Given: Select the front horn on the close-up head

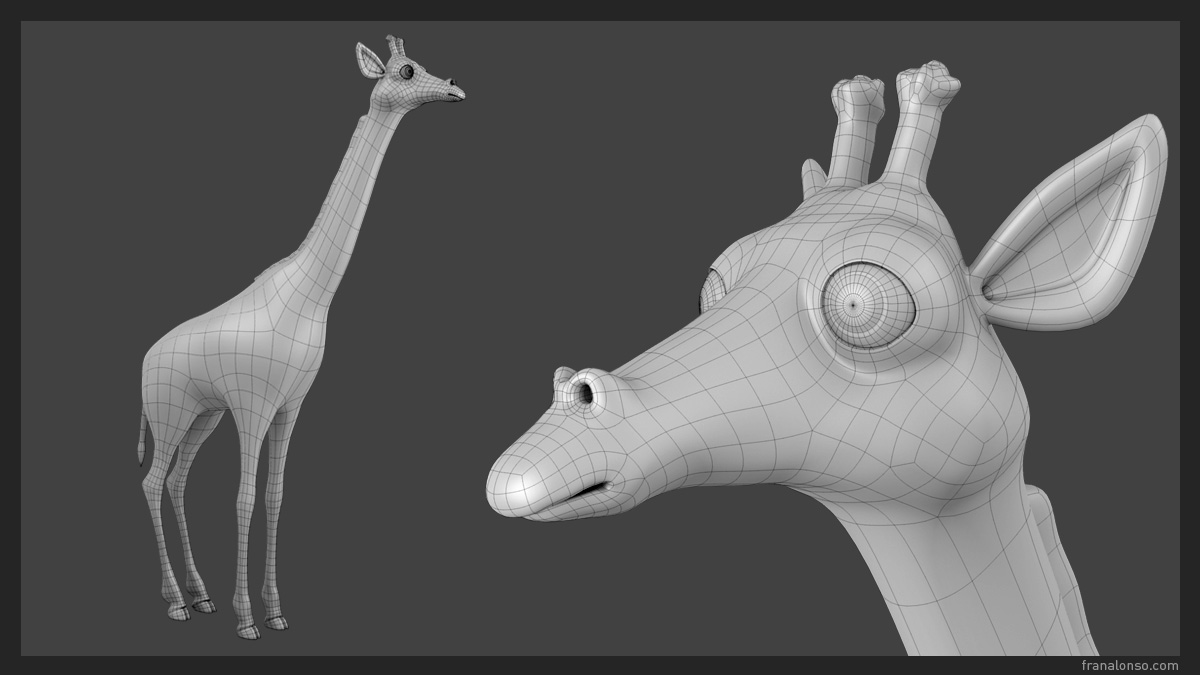Looking at the screenshot, I should click(x=857, y=130).
